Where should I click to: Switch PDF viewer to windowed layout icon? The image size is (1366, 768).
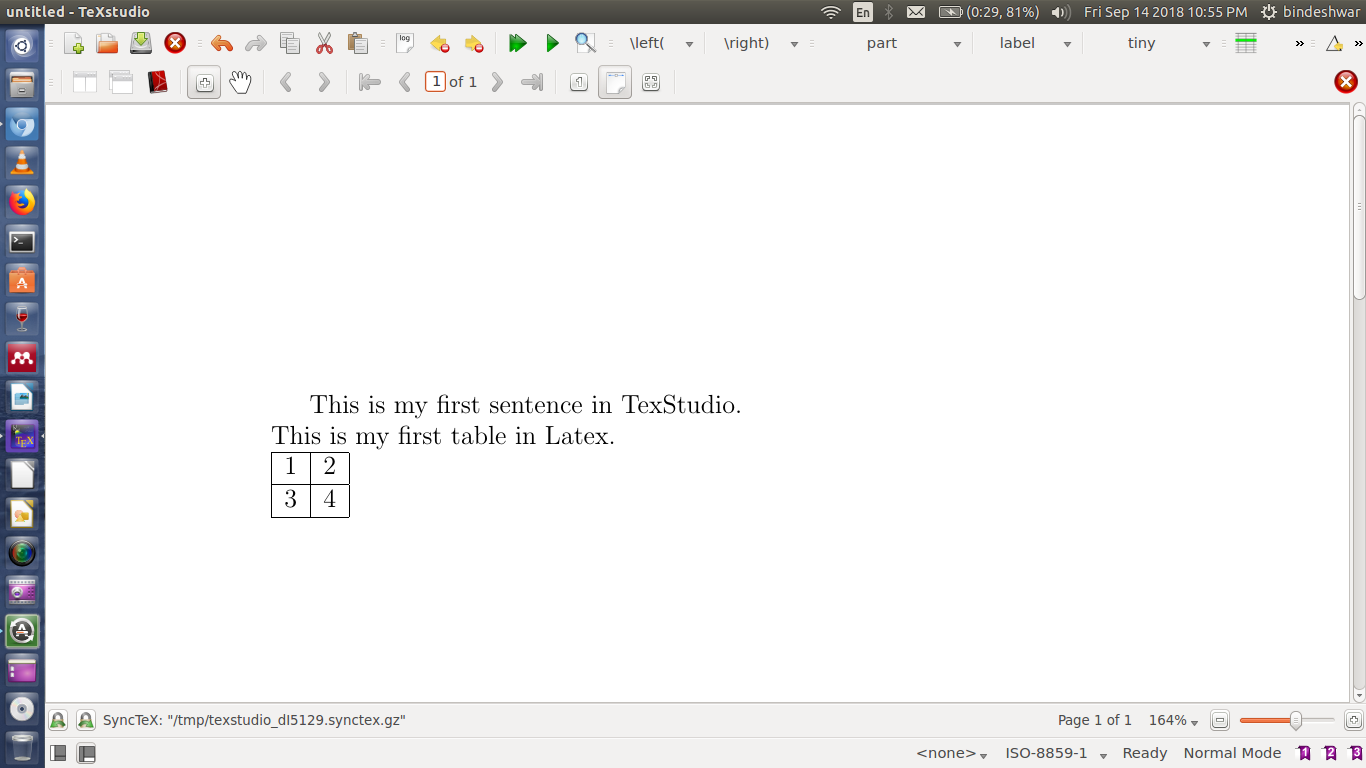tap(121, 82)
